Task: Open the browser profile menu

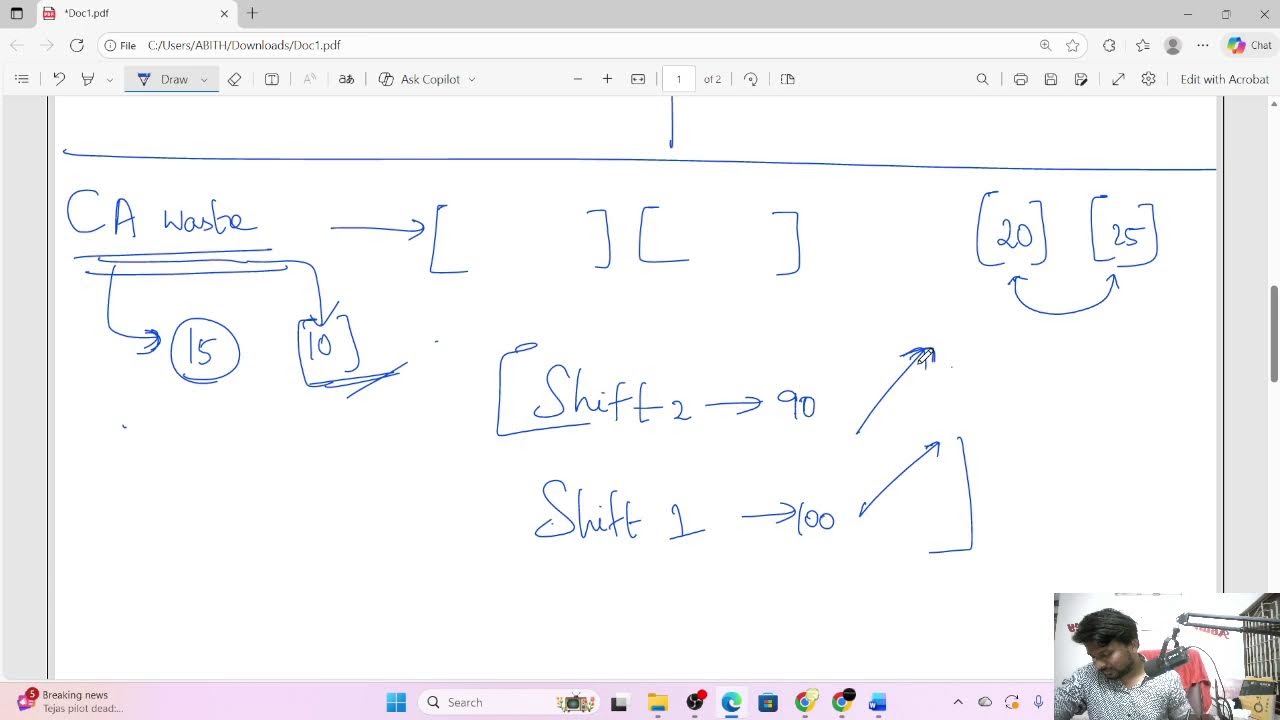Action: pyautogui.click(x=1173, y=45)
